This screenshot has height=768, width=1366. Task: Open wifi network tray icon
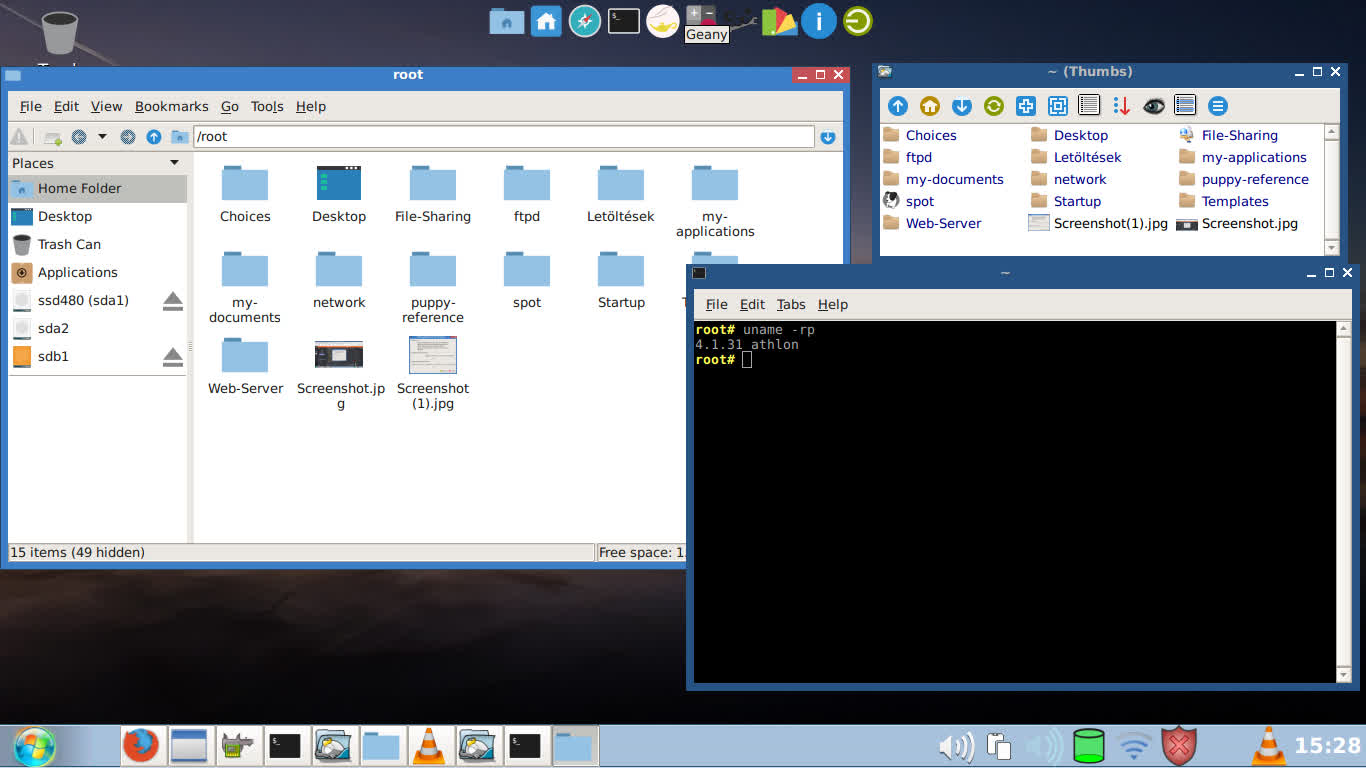point(1135,746)
